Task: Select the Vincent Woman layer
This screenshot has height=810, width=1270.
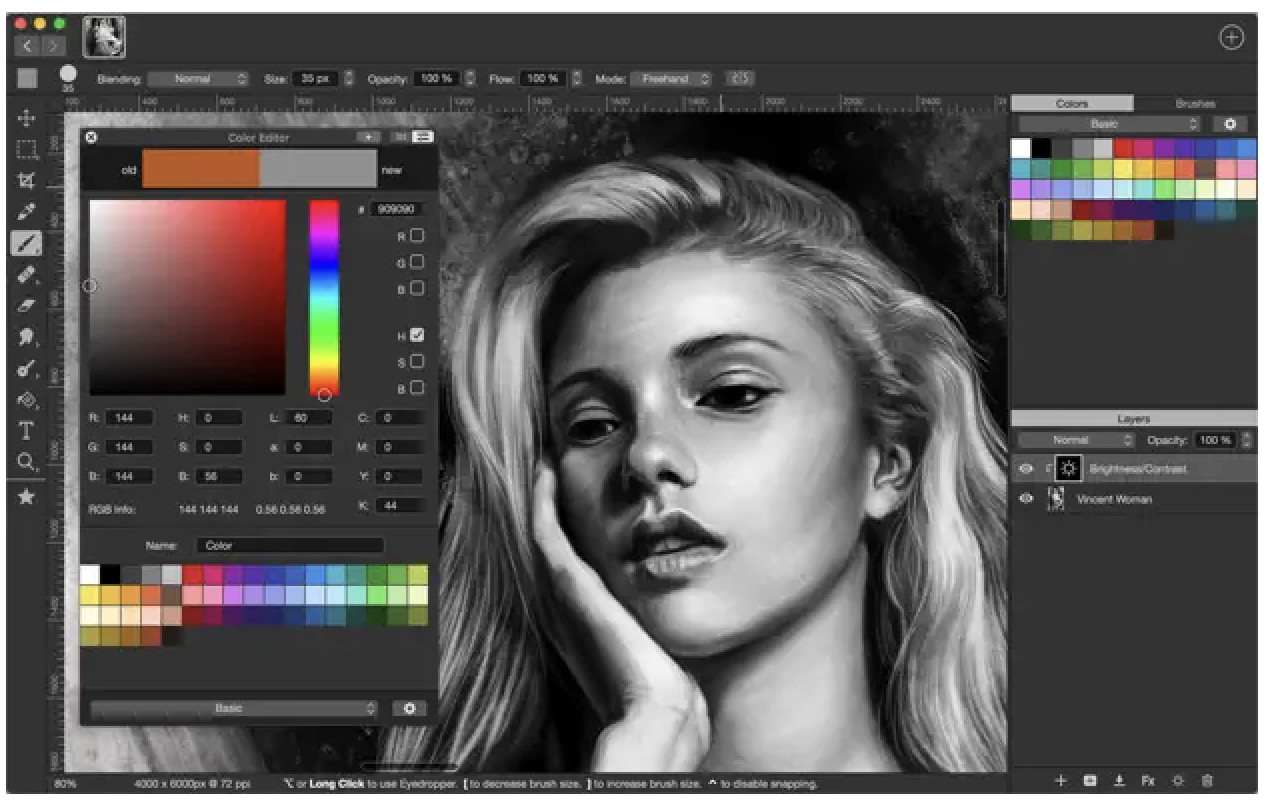Action: coord(1134,499)
